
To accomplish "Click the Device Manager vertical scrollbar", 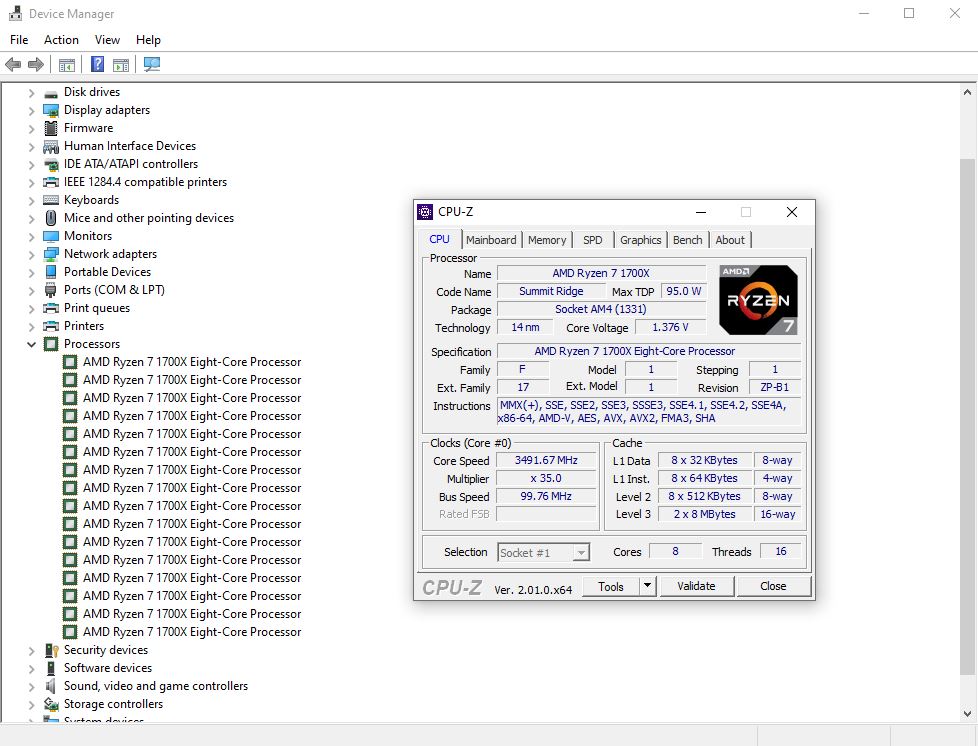I will (968, 400).
